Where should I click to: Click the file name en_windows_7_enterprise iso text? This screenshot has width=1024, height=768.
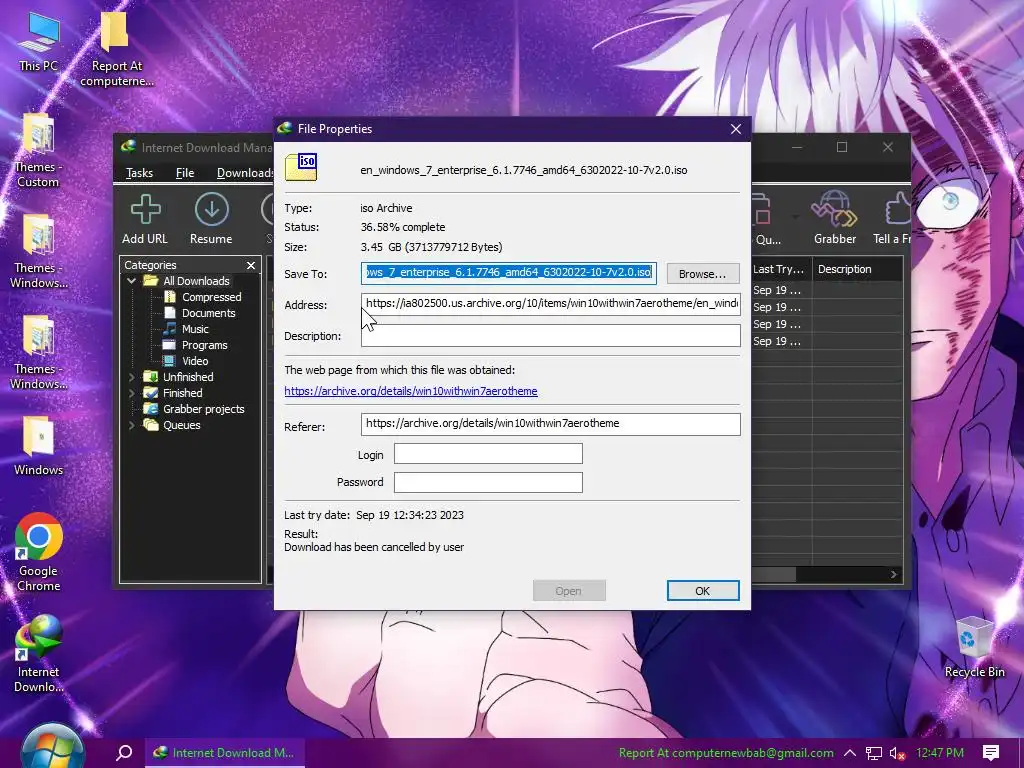click(x=524, y=170)
